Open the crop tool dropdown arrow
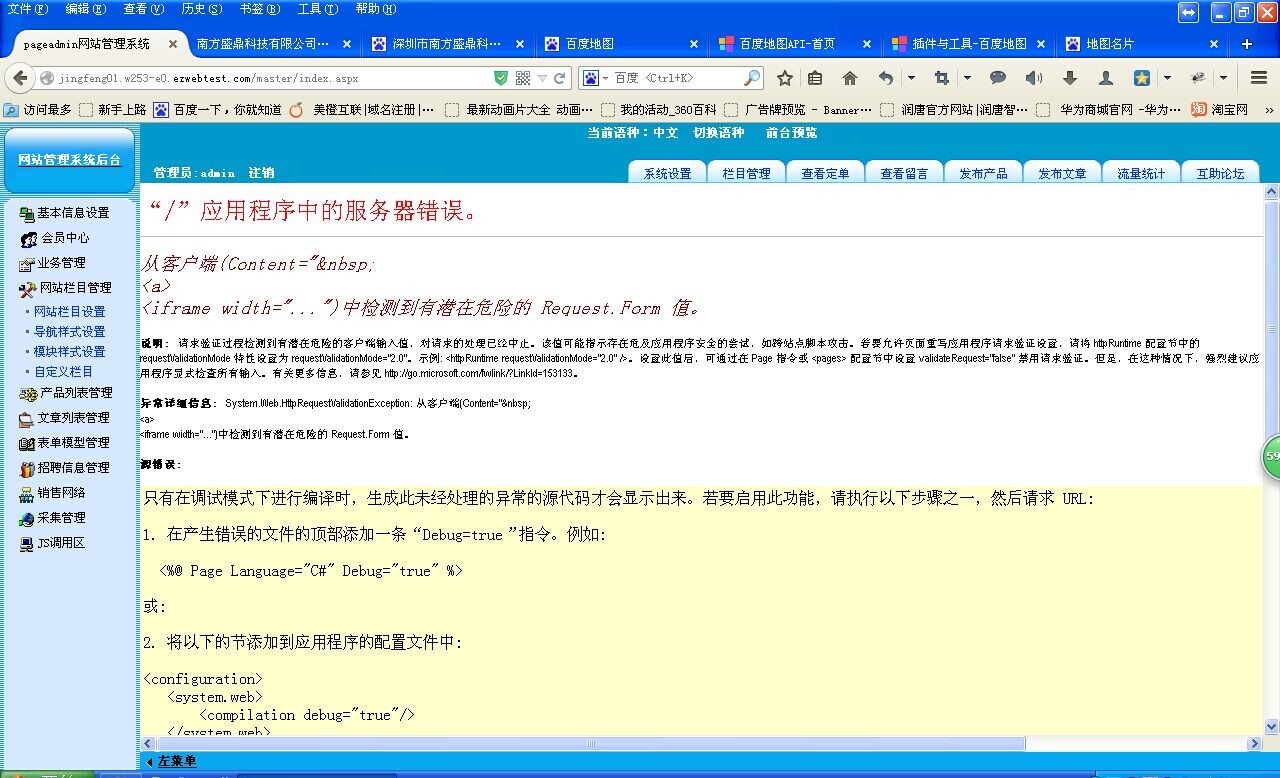Screen dimensions: 1280x778 coord(967,78)
